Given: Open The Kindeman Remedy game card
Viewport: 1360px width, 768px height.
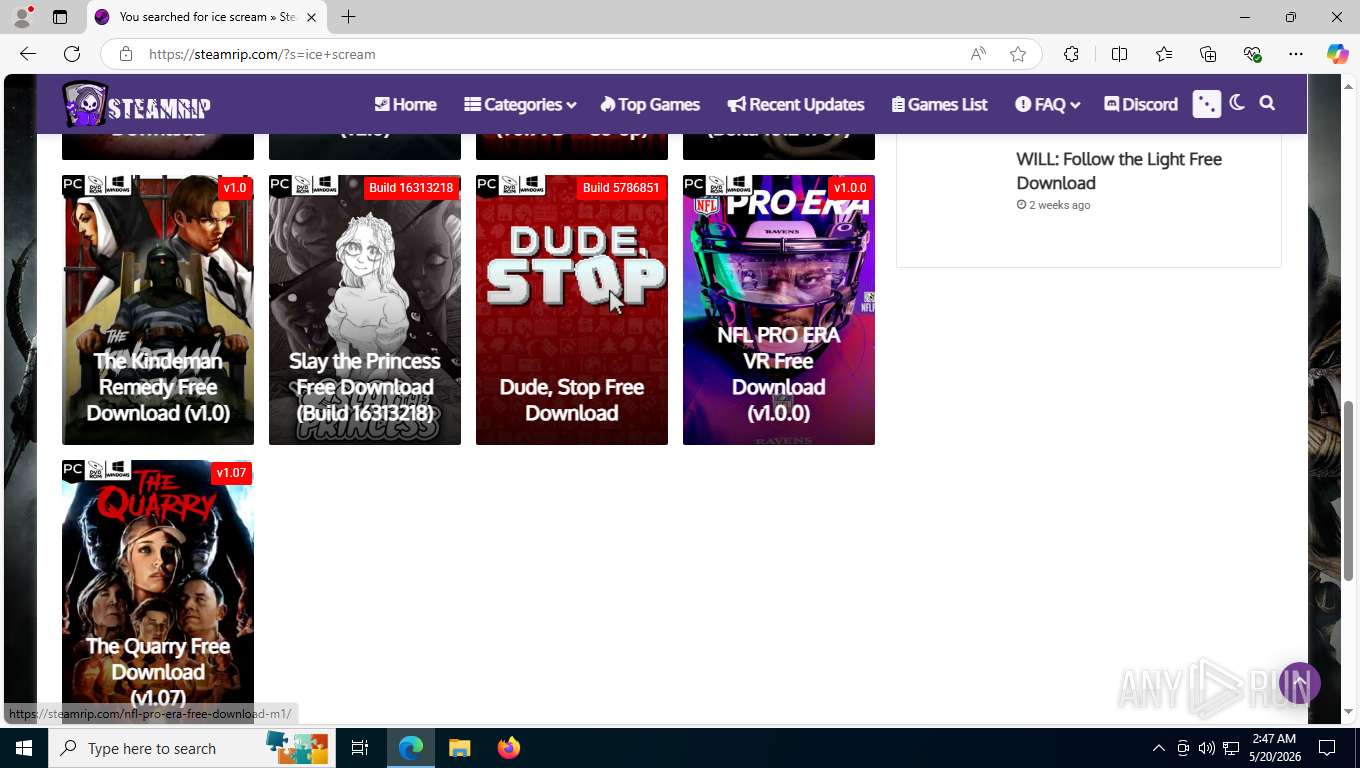Looking at the screenshot, I should [158, 310].
